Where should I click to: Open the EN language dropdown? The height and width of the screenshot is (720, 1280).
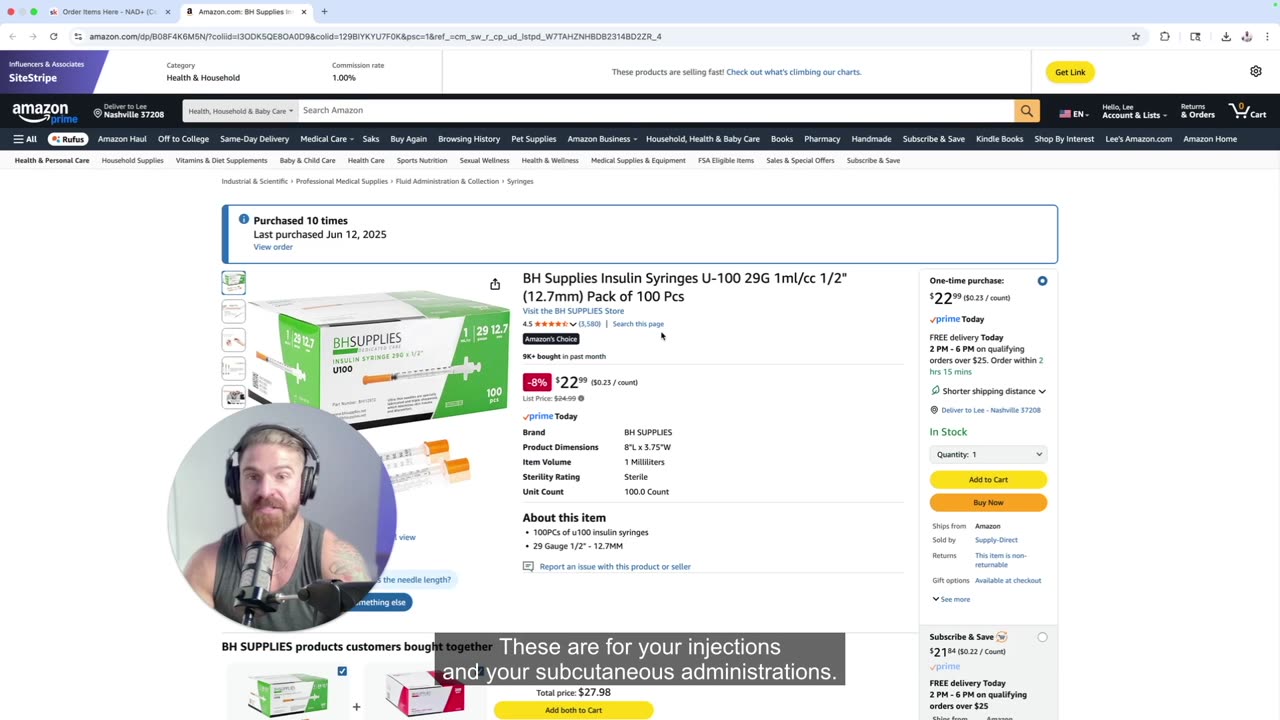pyautogui.click(x=1074, y=113)
